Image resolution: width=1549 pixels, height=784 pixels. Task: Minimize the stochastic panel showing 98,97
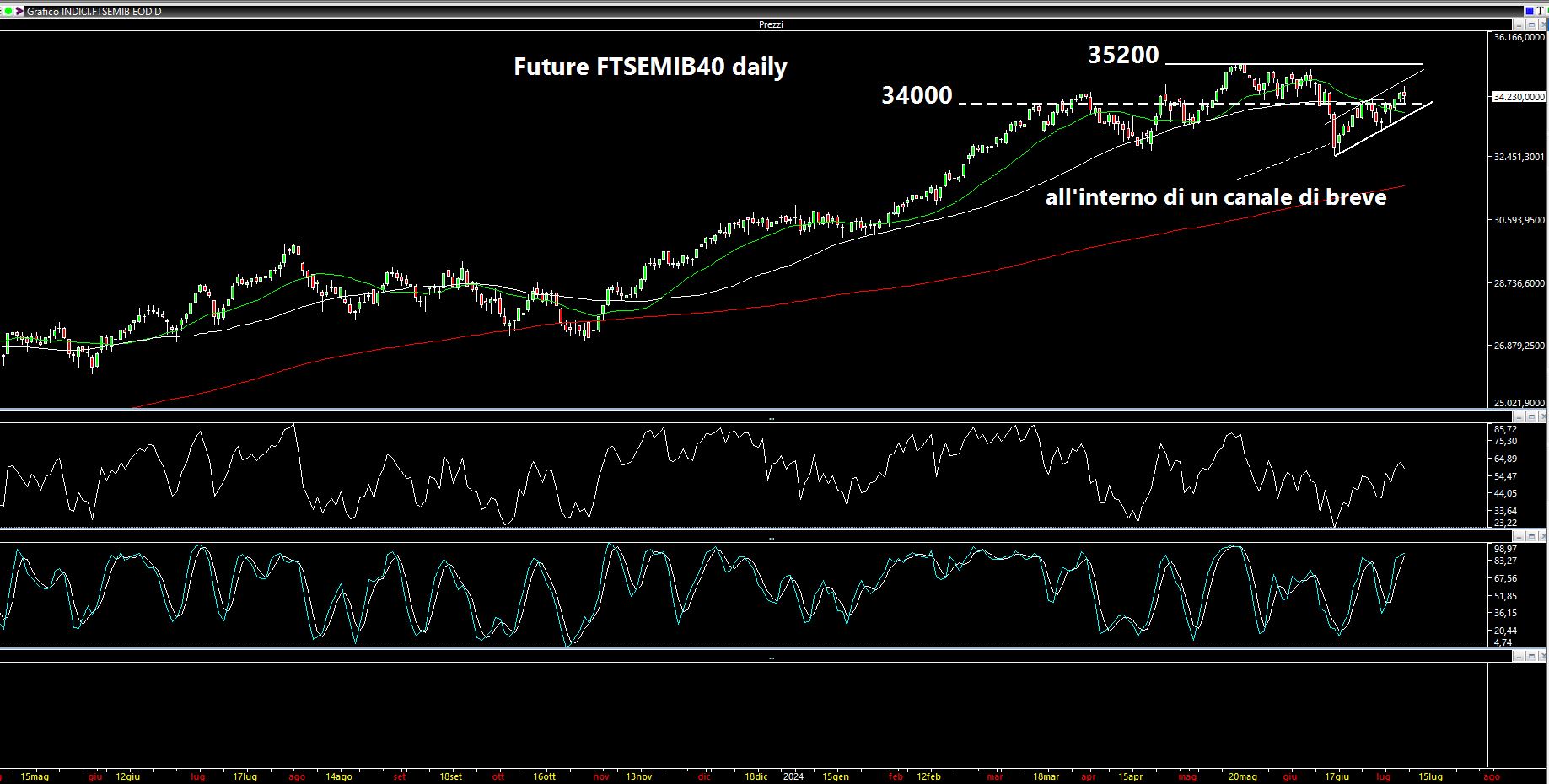point(1519,536)
